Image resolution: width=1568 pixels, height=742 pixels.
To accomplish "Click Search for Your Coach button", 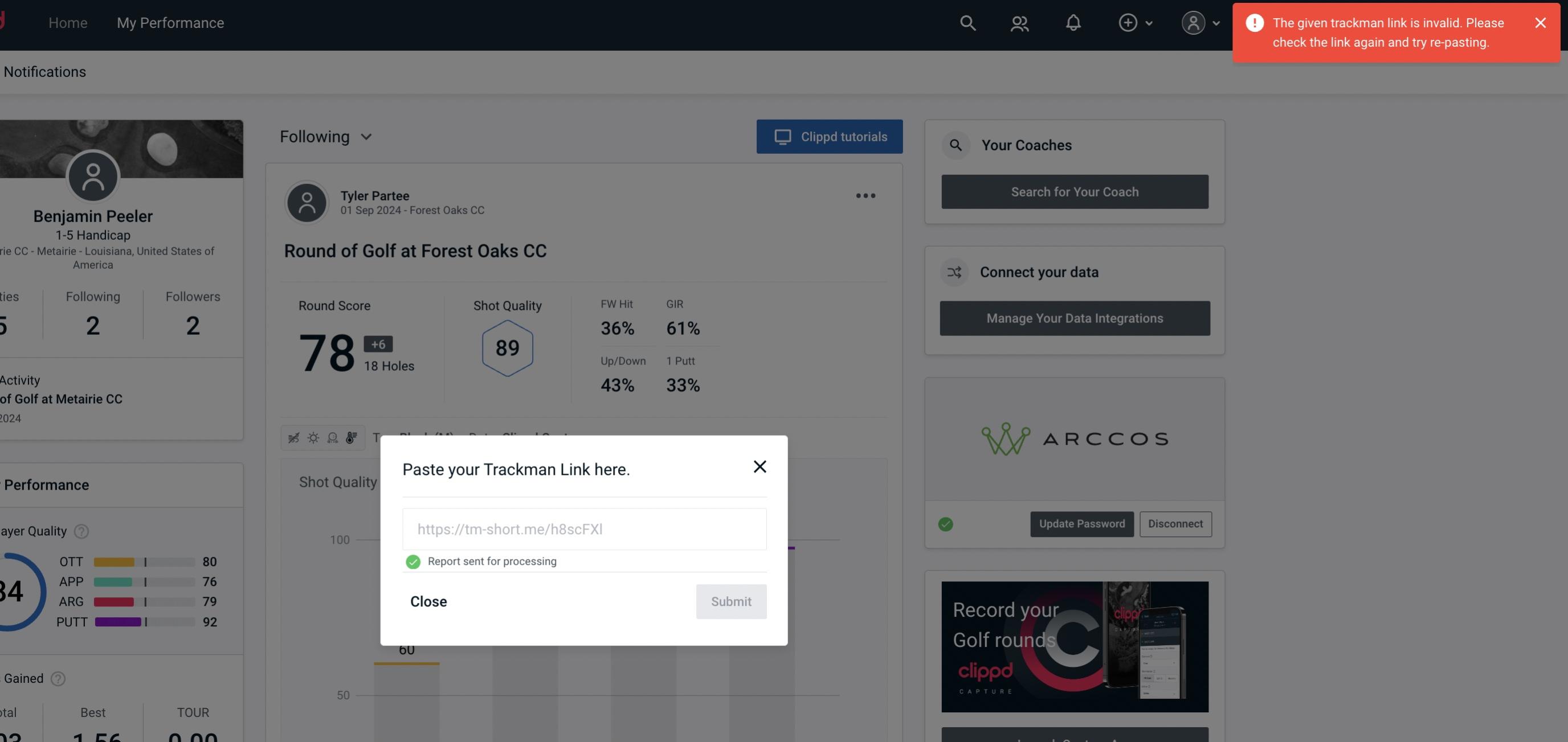I will coord(1075,191).
